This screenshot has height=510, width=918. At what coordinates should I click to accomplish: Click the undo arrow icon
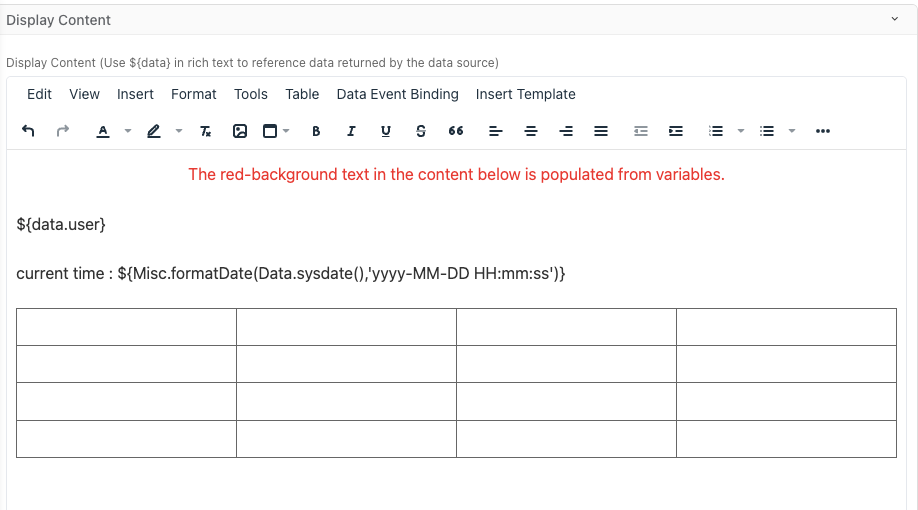point(28,131)
